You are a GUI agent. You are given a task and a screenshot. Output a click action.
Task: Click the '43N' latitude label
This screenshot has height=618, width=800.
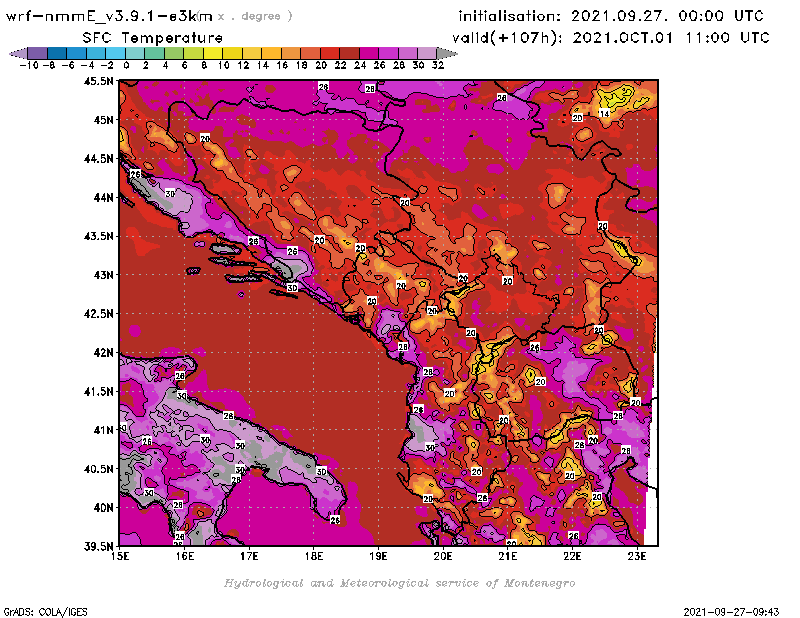coord(104,275)
